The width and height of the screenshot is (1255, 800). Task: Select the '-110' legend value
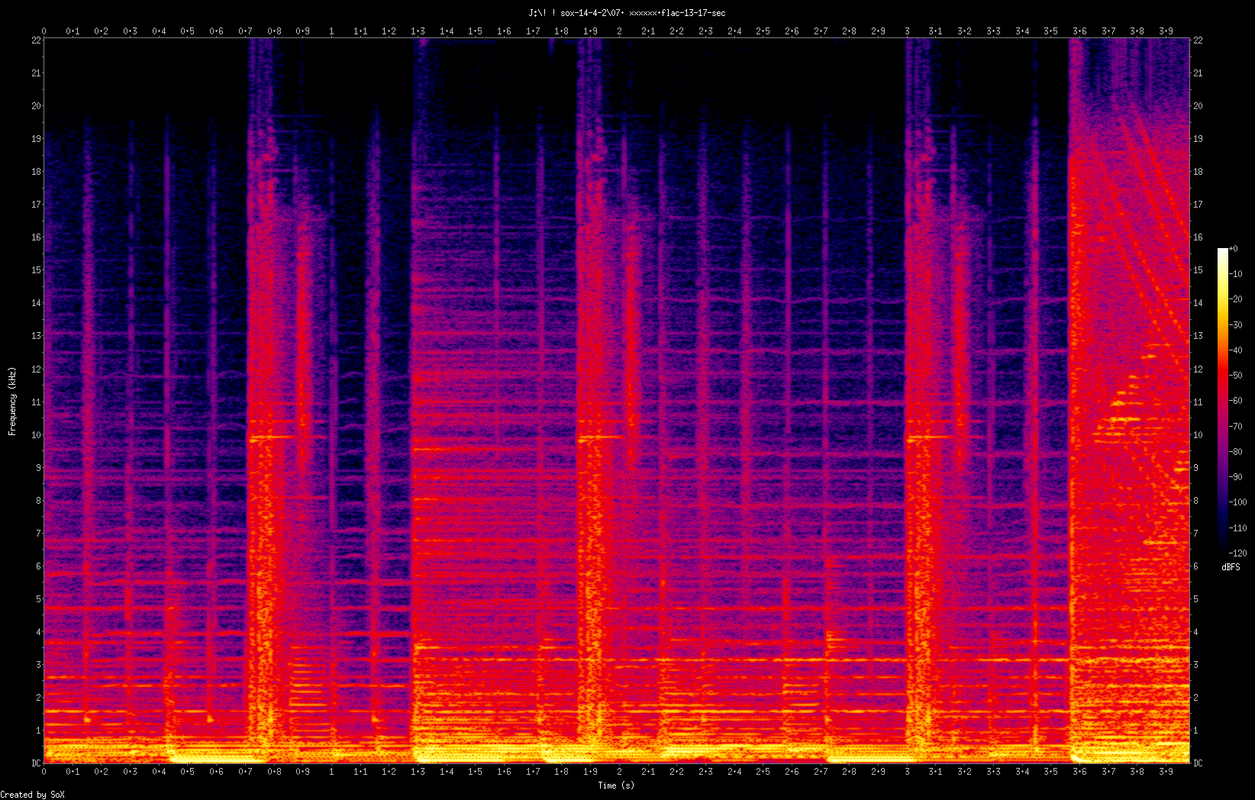pyautogui.click(x=1239, y=528)
